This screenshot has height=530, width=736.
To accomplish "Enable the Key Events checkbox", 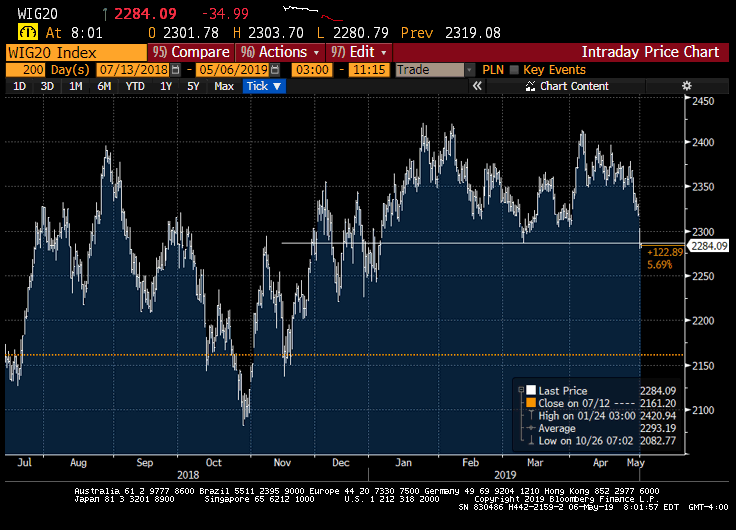I will point(515,70).
